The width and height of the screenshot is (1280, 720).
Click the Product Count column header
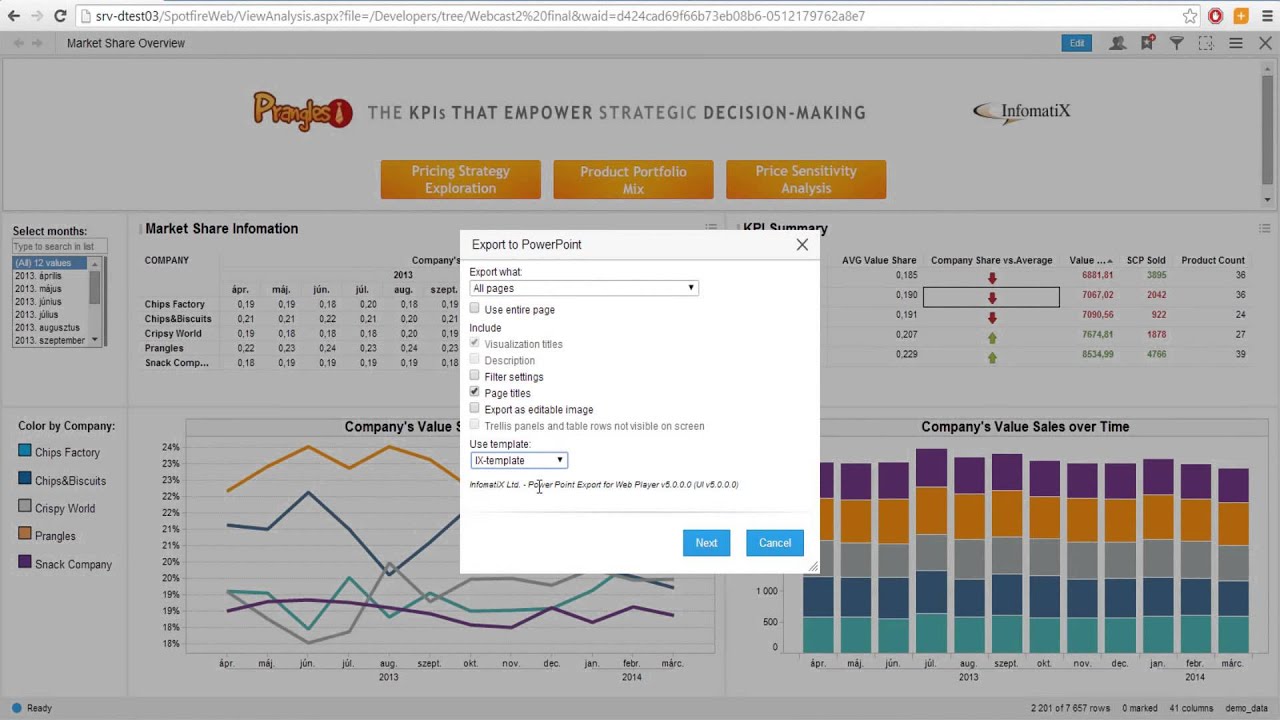click(x=1213, y=260)
